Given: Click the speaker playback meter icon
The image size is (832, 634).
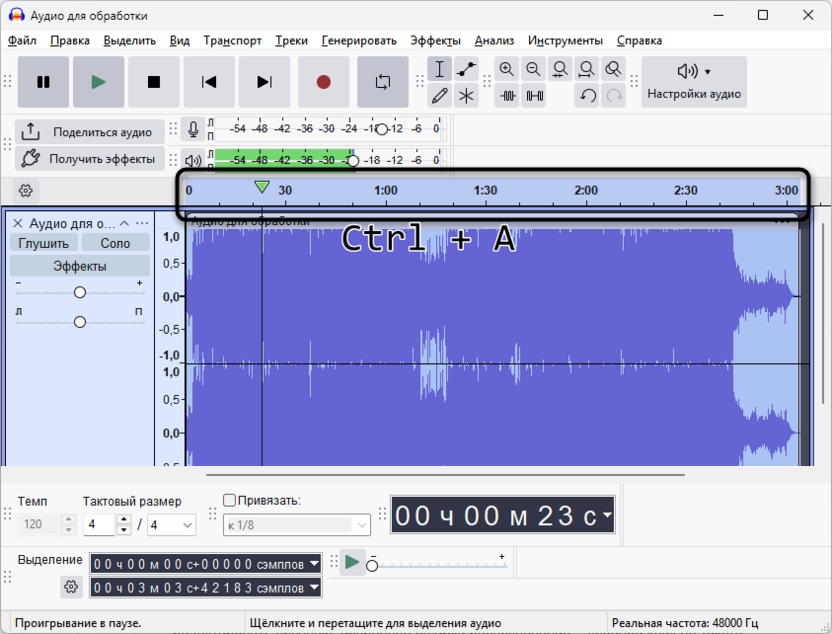Looking at the screenshot, I should [193, 160].
